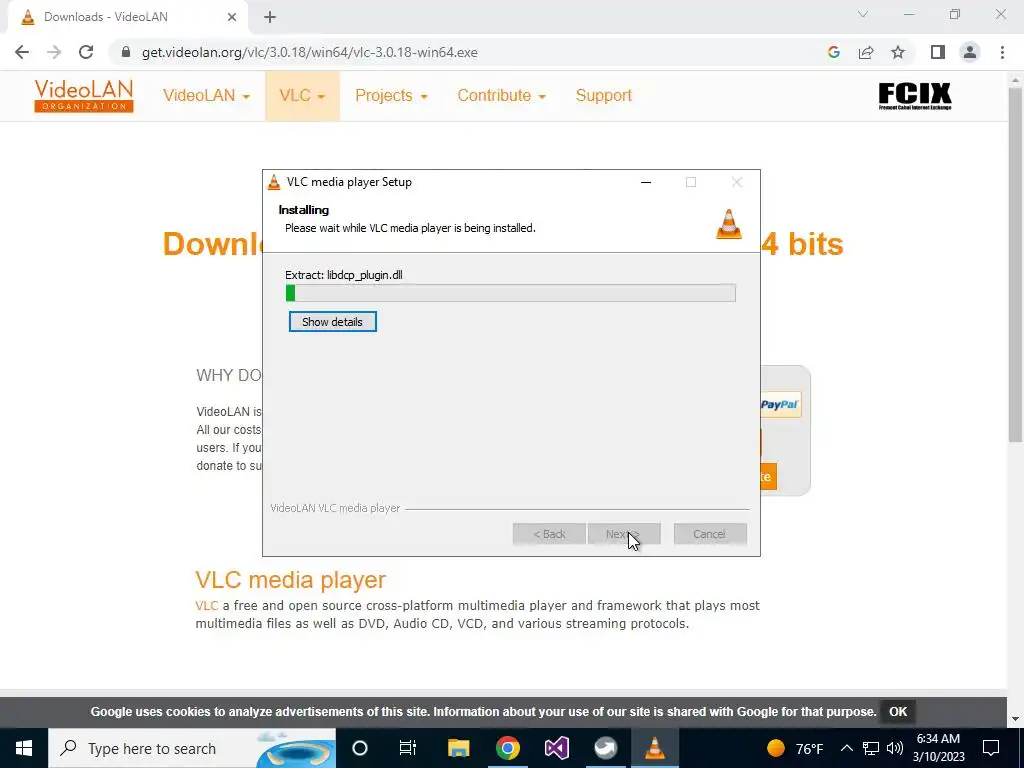Click the FCIX sponsor logo
This screenshot has height=768, width=1024.
tap(914, 96)
